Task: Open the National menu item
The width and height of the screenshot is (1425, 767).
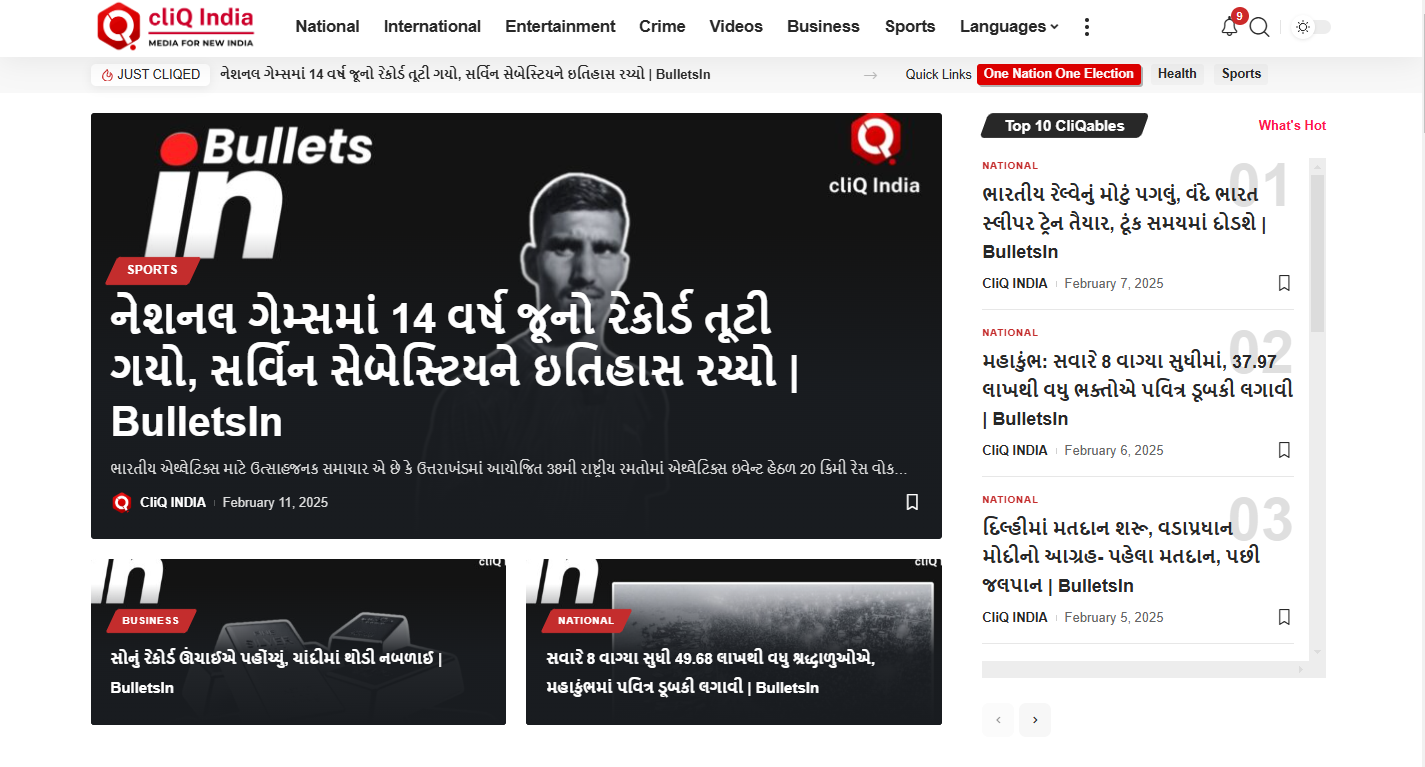Action: (327, 27)
